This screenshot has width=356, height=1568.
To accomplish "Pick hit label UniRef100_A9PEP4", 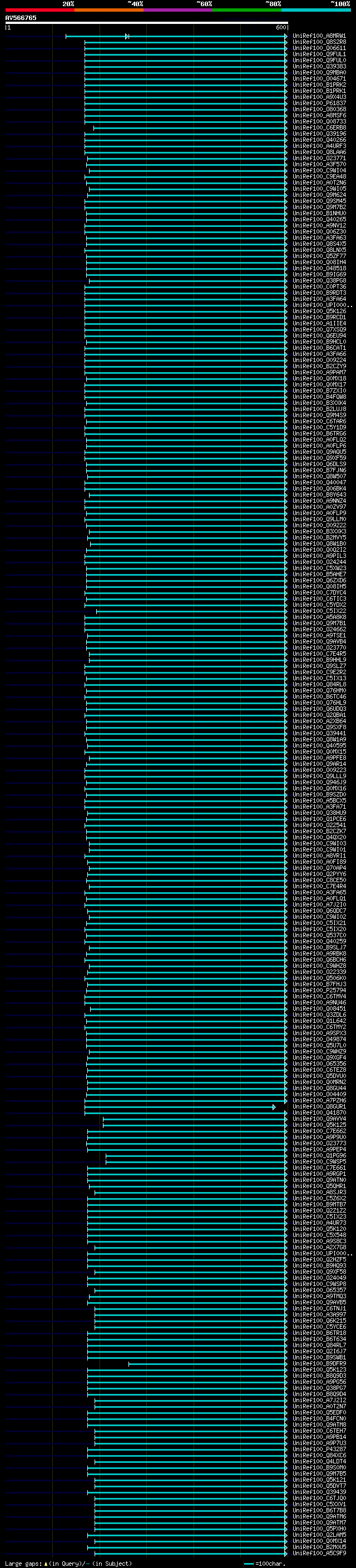I will pos(319,1149).
